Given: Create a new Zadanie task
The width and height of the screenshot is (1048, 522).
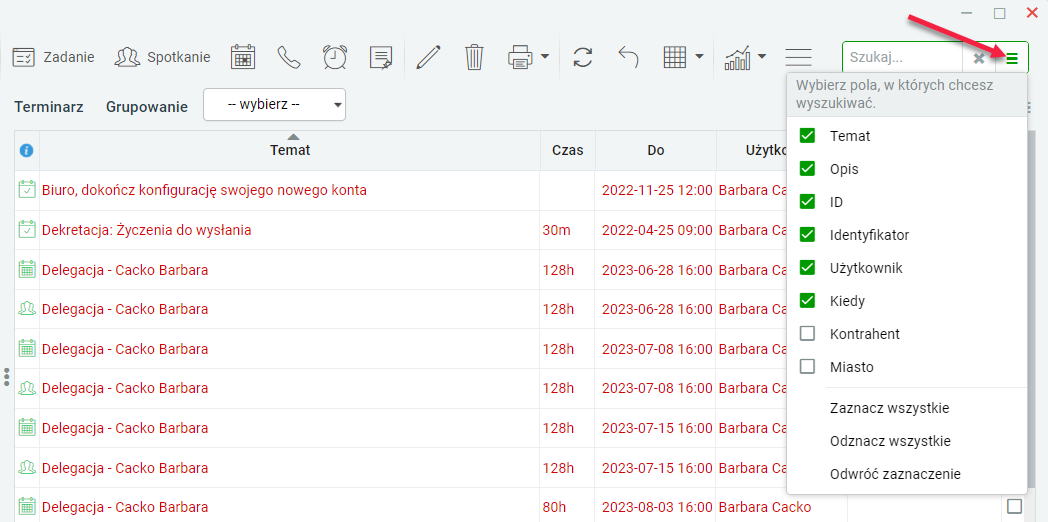Looking at the screenshot, I should (x=53, y=57).
